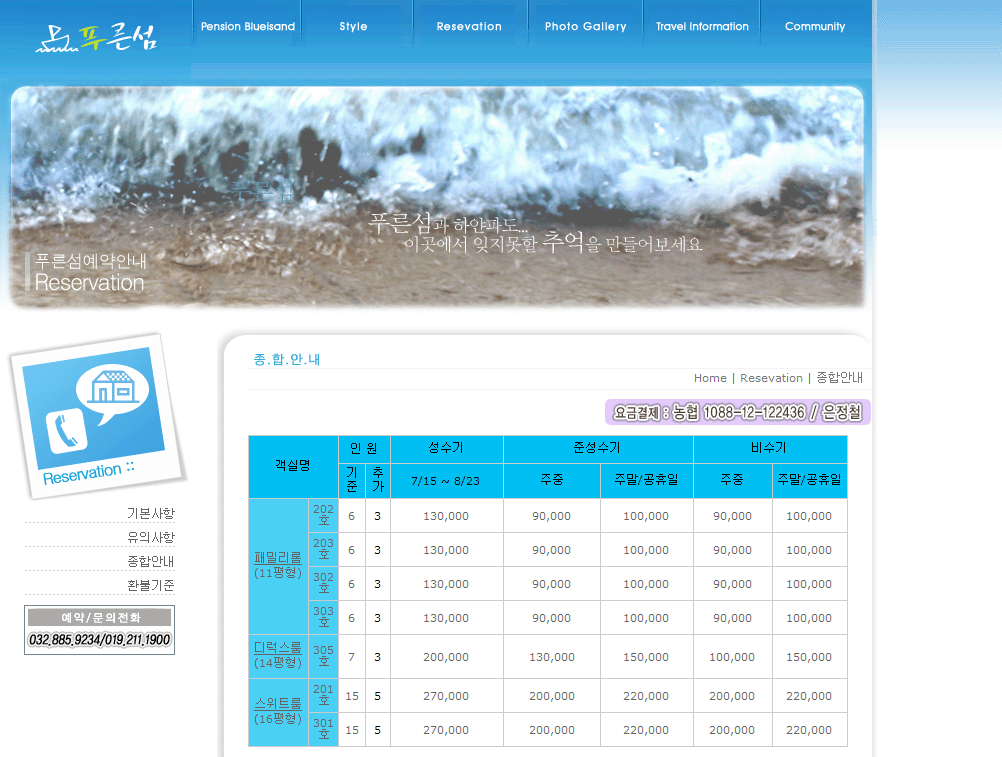The width and height of the screenshot is (1002, 757).
Task: Click the 요금결제 농협 account banner
Action: coord(737,412)
